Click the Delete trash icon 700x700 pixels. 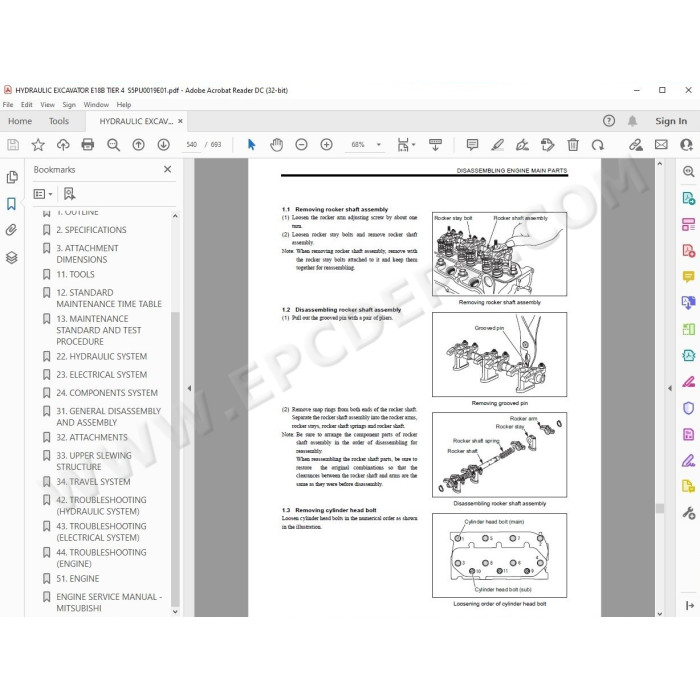pos(573,145)
